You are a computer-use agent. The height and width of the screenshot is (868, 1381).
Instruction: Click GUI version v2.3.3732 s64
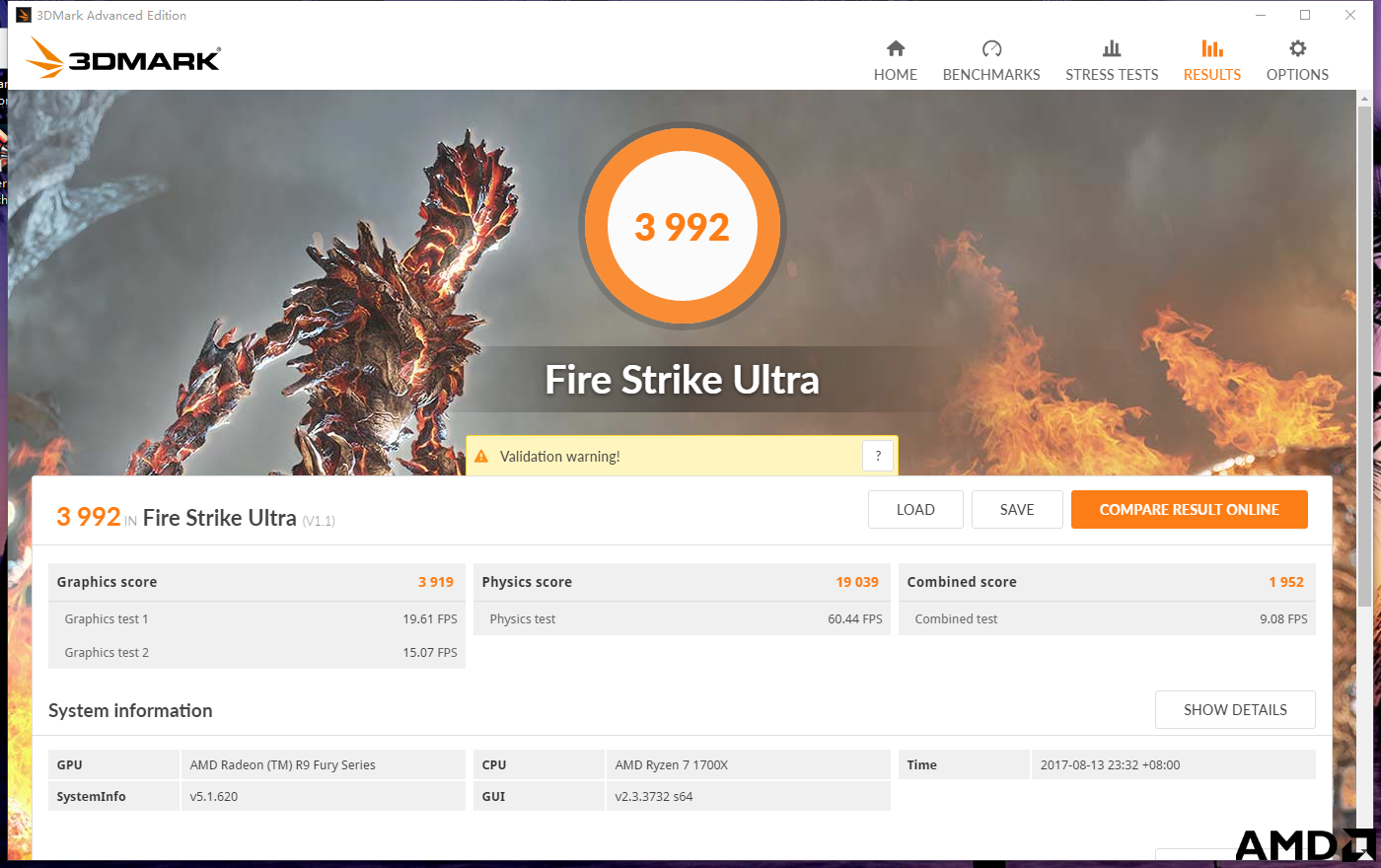(654, 797)
